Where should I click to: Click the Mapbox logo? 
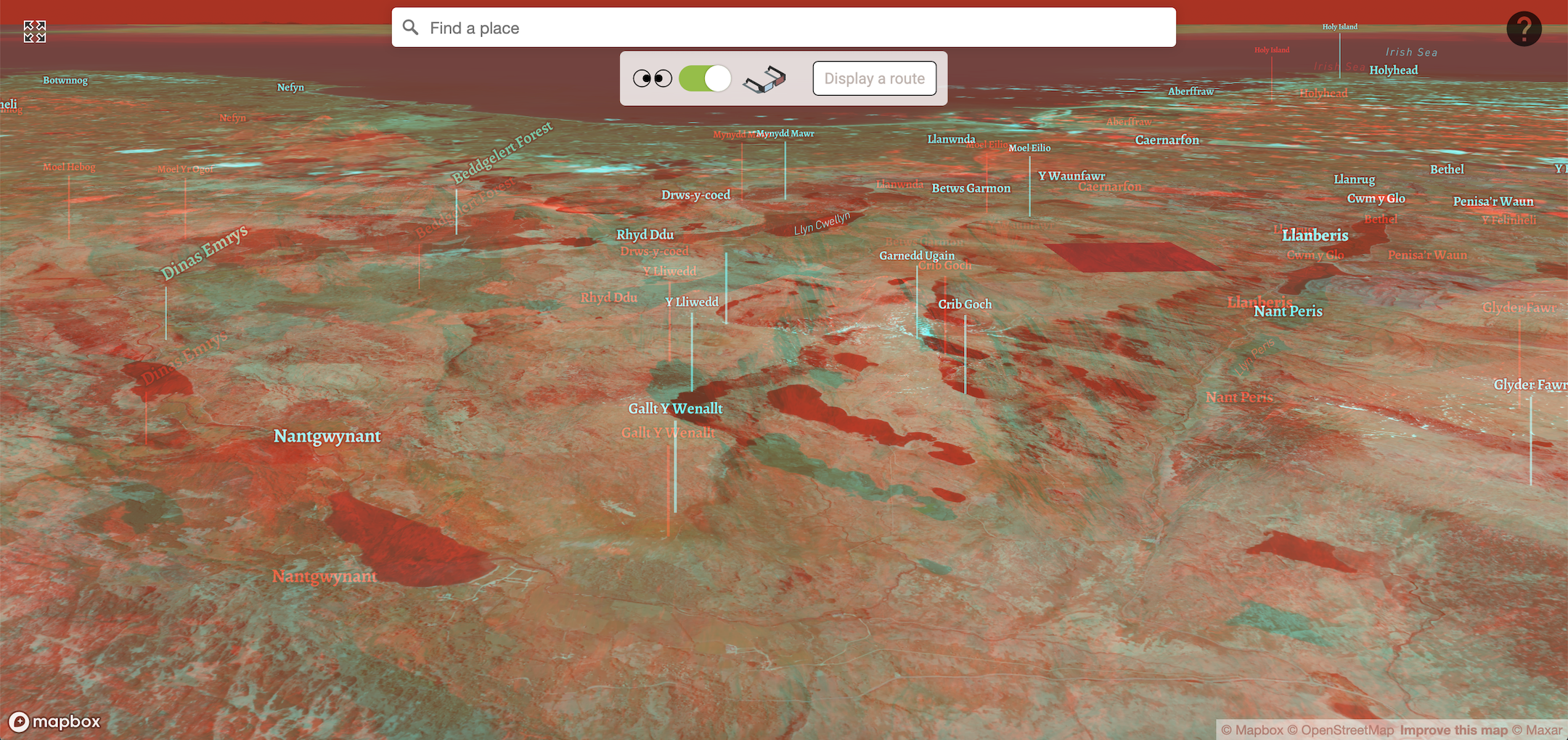[x=55, y=721]
